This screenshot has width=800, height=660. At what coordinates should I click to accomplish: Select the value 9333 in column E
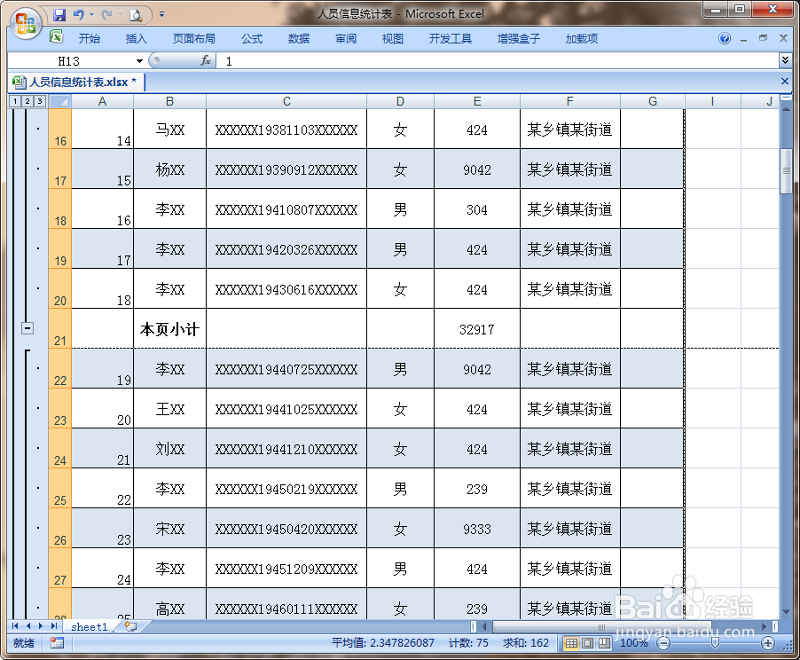(477, 528)
